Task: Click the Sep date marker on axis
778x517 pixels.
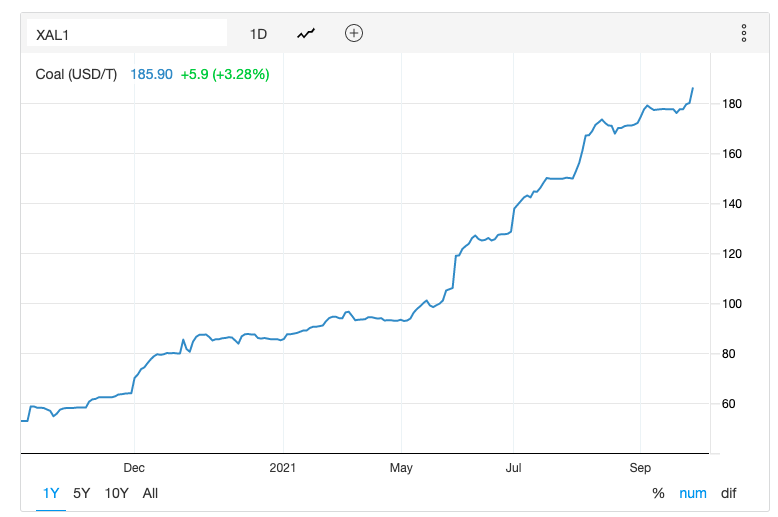Action: 640,467
